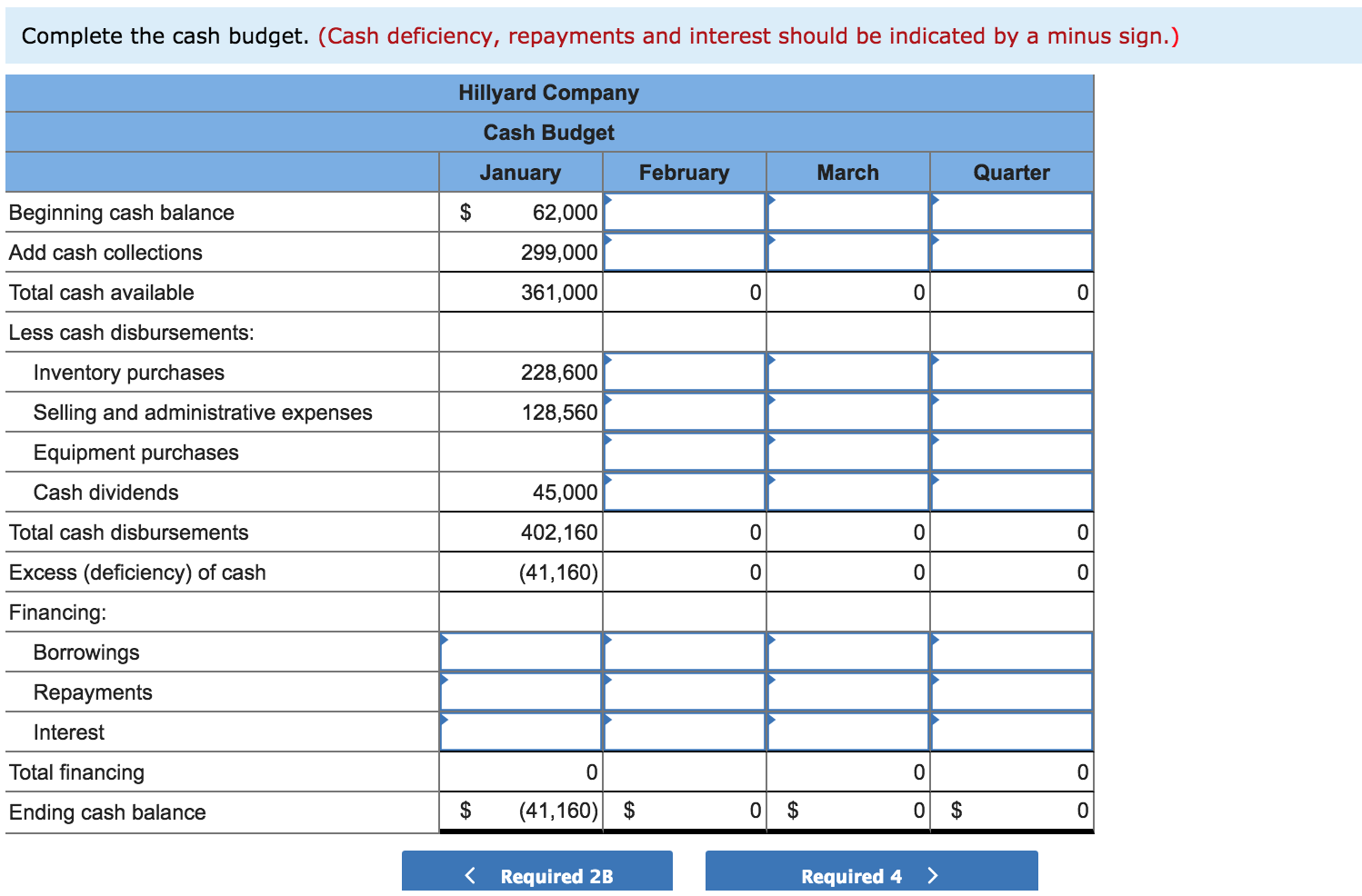Click the January Borrowings input cell
Viewport: 1362px width, 896px height.
click(520, 652)
